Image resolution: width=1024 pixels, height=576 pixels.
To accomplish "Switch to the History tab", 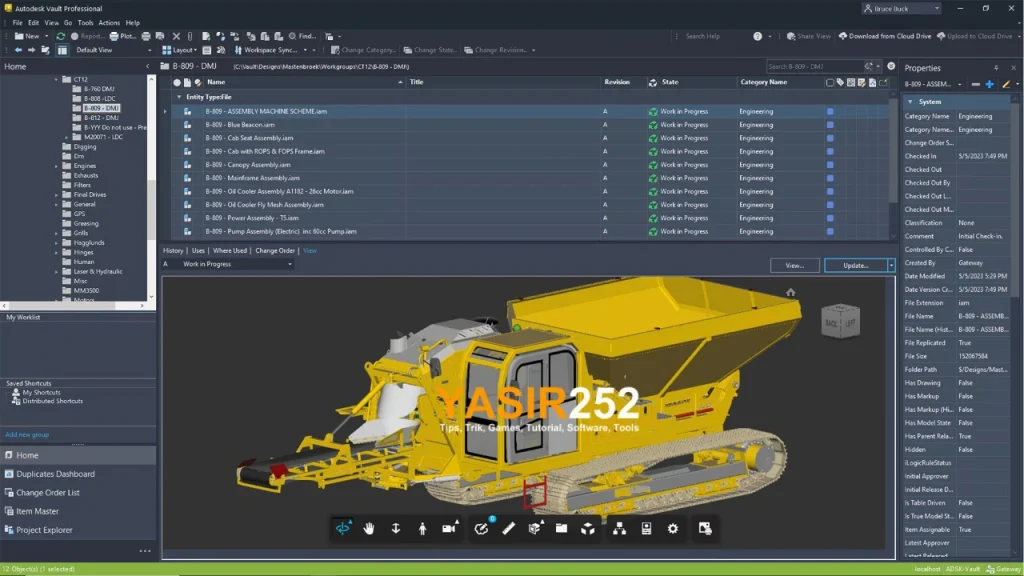I will 173,251.
